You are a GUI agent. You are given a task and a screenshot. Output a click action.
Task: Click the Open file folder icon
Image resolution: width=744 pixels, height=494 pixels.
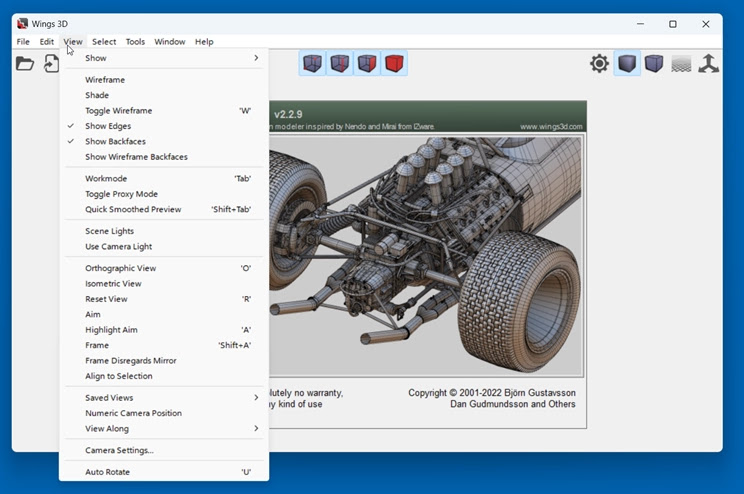click(25, 63)
